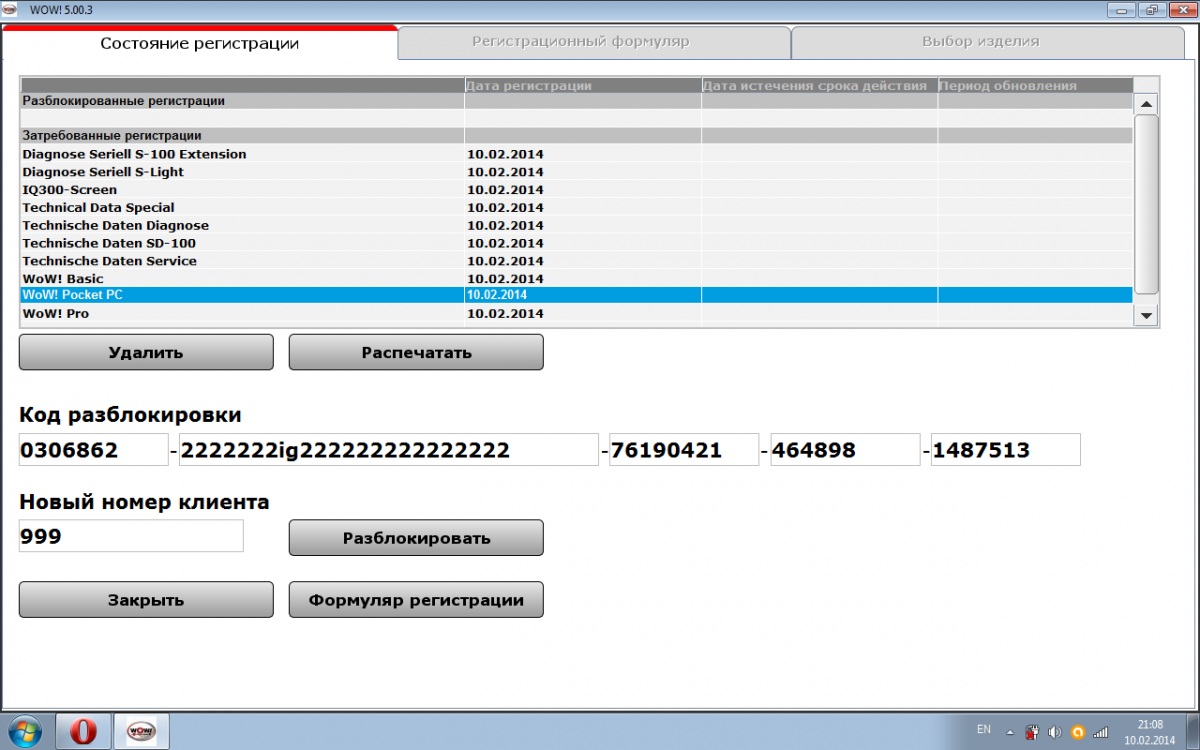Click unlock code field containing 0306862

click(94, 450)
